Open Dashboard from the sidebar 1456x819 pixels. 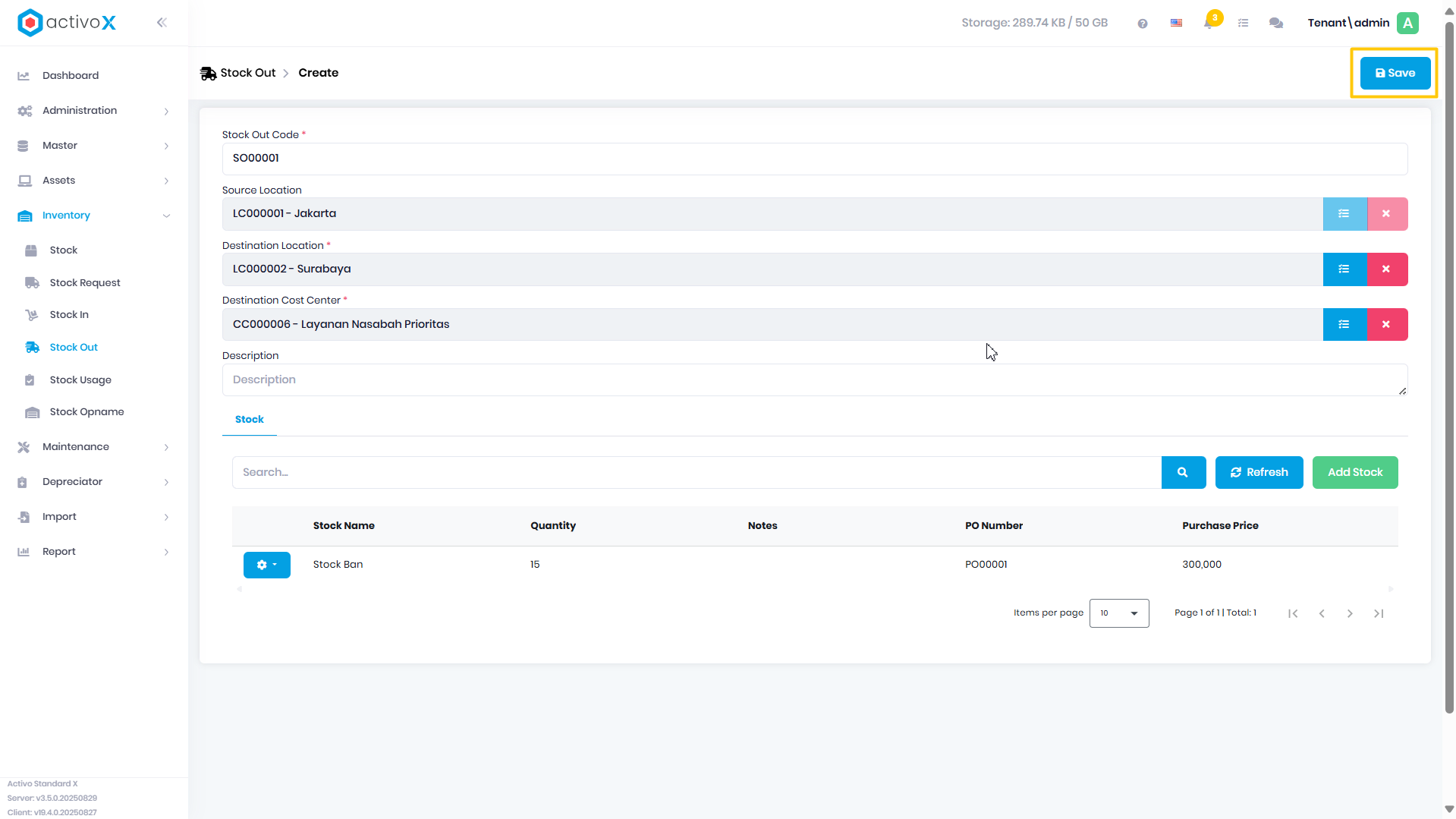tap(71, 76)
